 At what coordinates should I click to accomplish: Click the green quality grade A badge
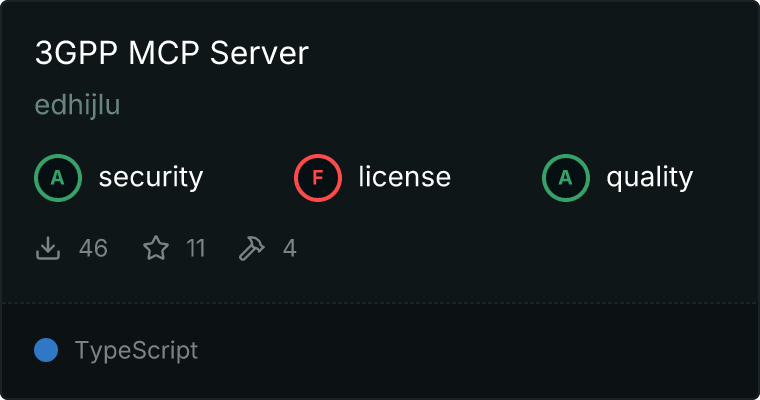(566, 178)
